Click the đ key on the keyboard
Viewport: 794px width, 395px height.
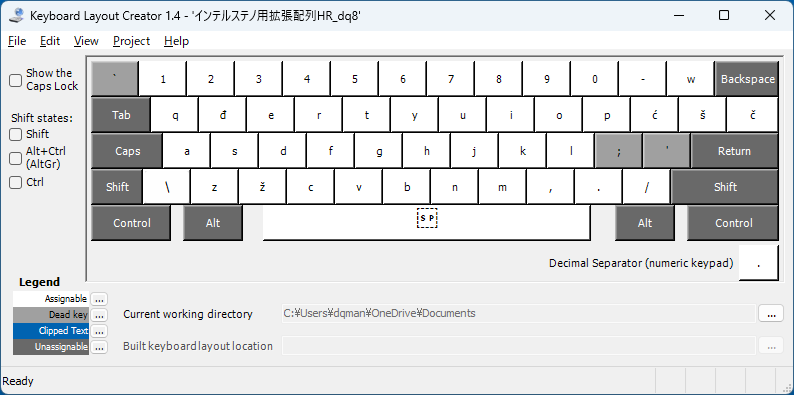[223, 115]
